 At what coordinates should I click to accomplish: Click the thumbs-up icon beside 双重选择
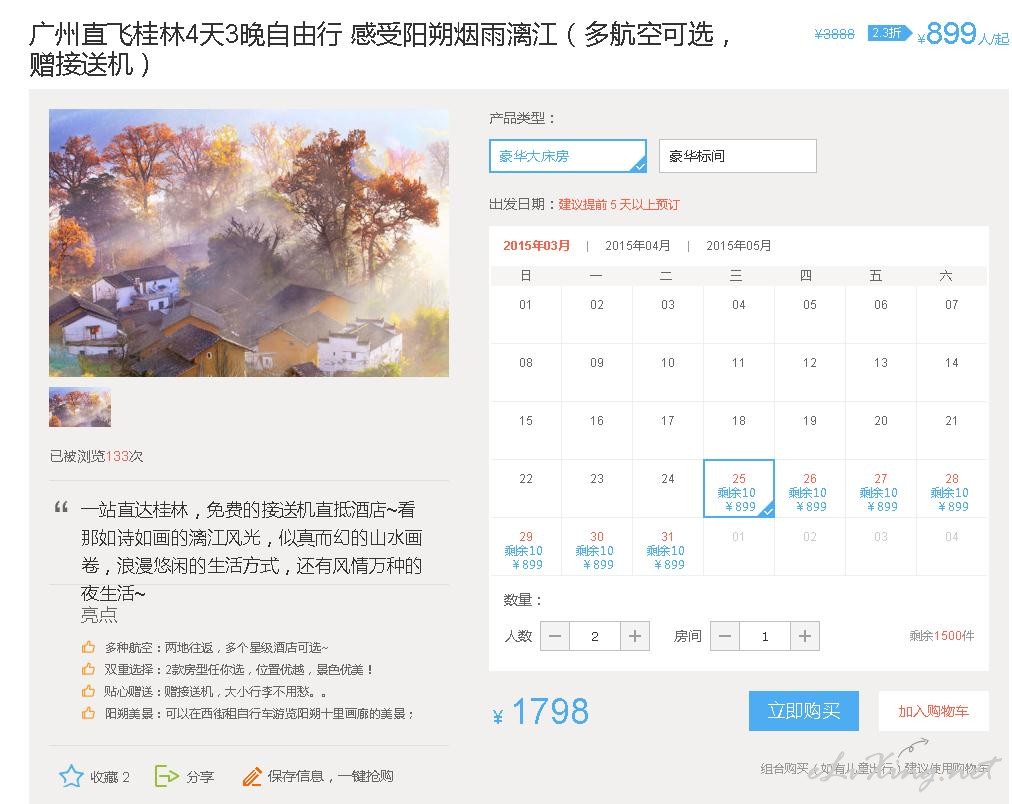88,669
